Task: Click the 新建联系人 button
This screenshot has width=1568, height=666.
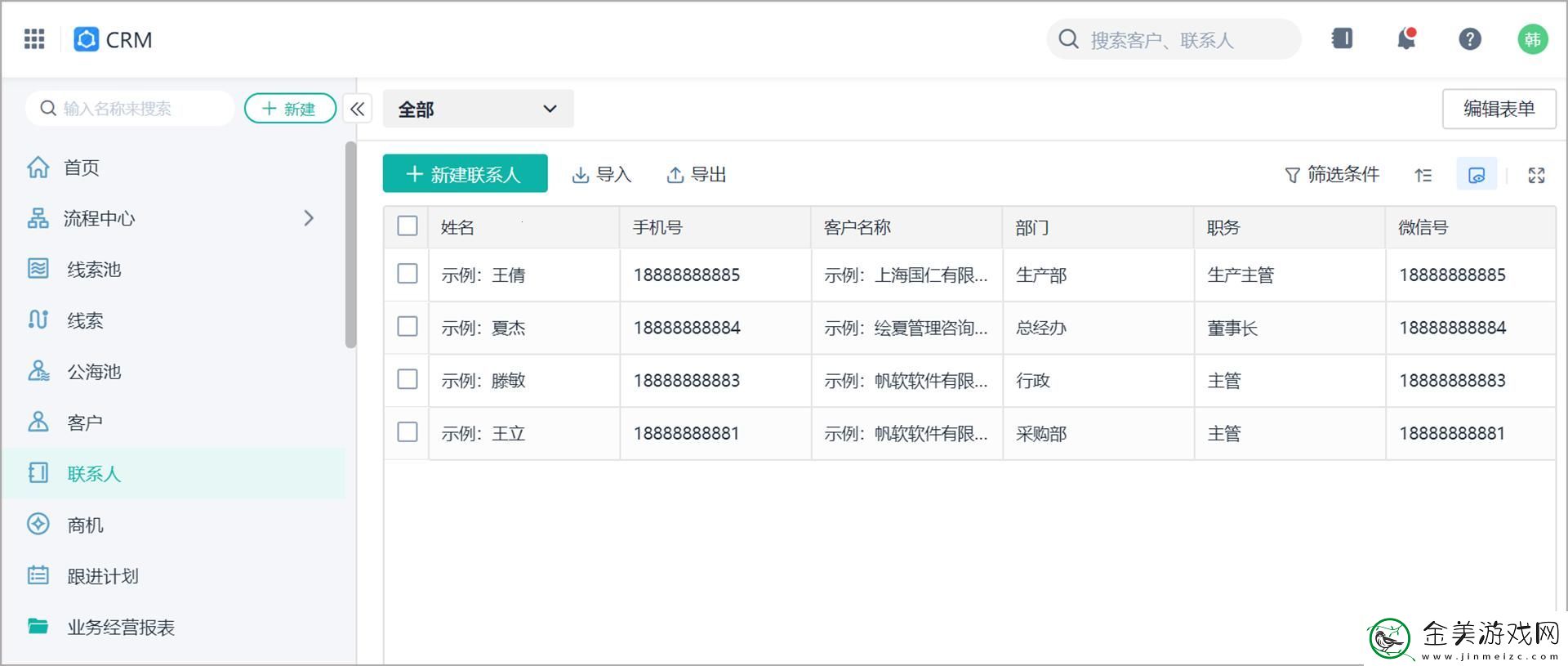Action: [465, 174]
